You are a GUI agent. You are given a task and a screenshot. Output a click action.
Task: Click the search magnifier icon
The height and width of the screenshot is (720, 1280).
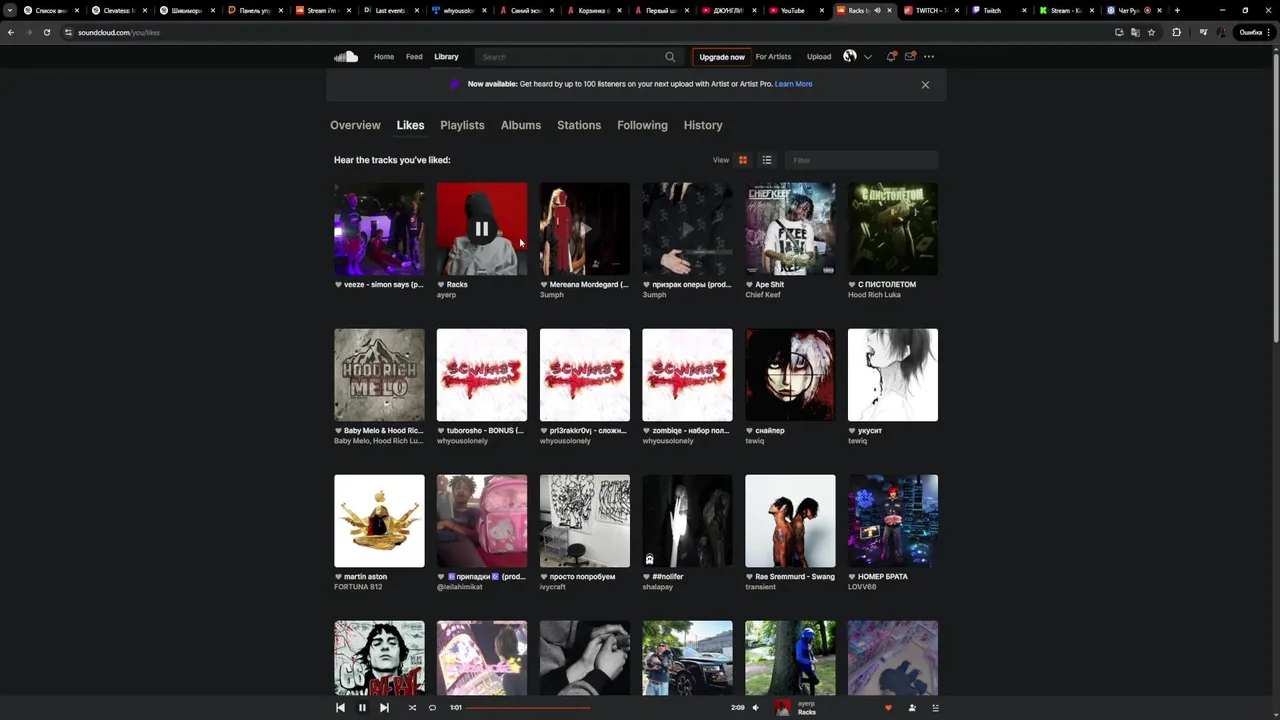[x=670, y=57]
